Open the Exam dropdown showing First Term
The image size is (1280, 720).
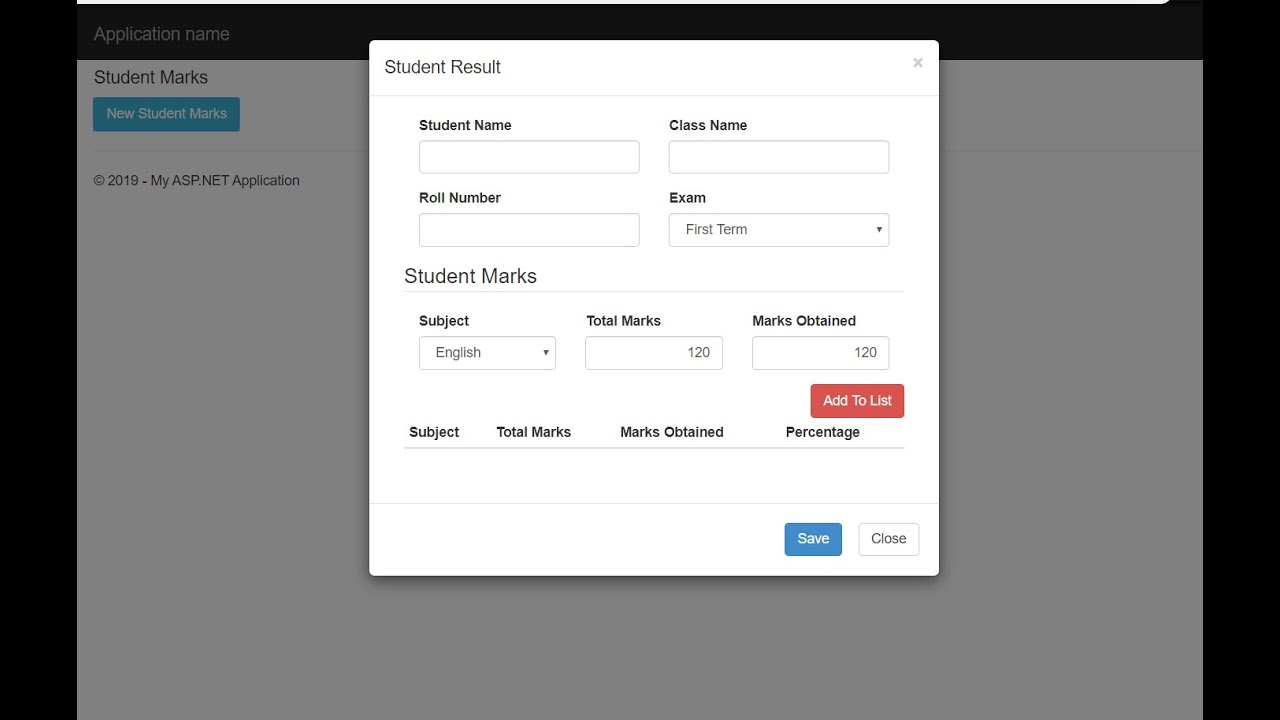tap(778, 230)
